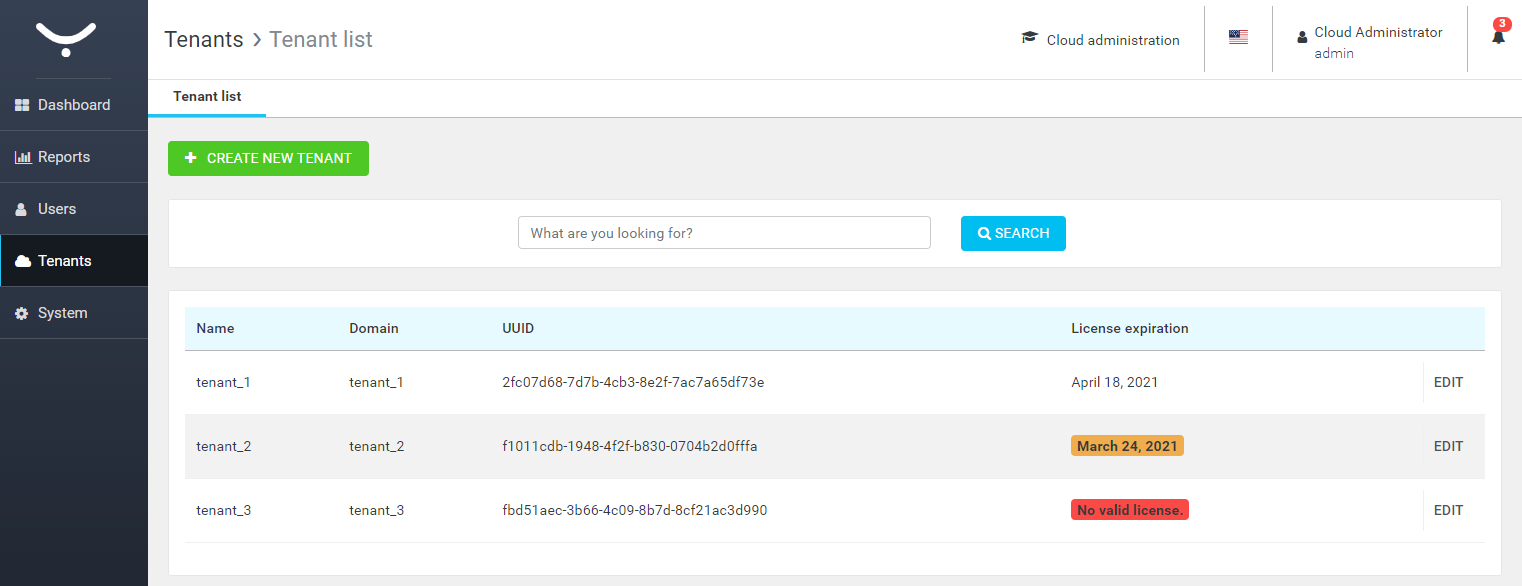Click the Cloud administration link
The image size is (1522, 586).
point(1101,40)
